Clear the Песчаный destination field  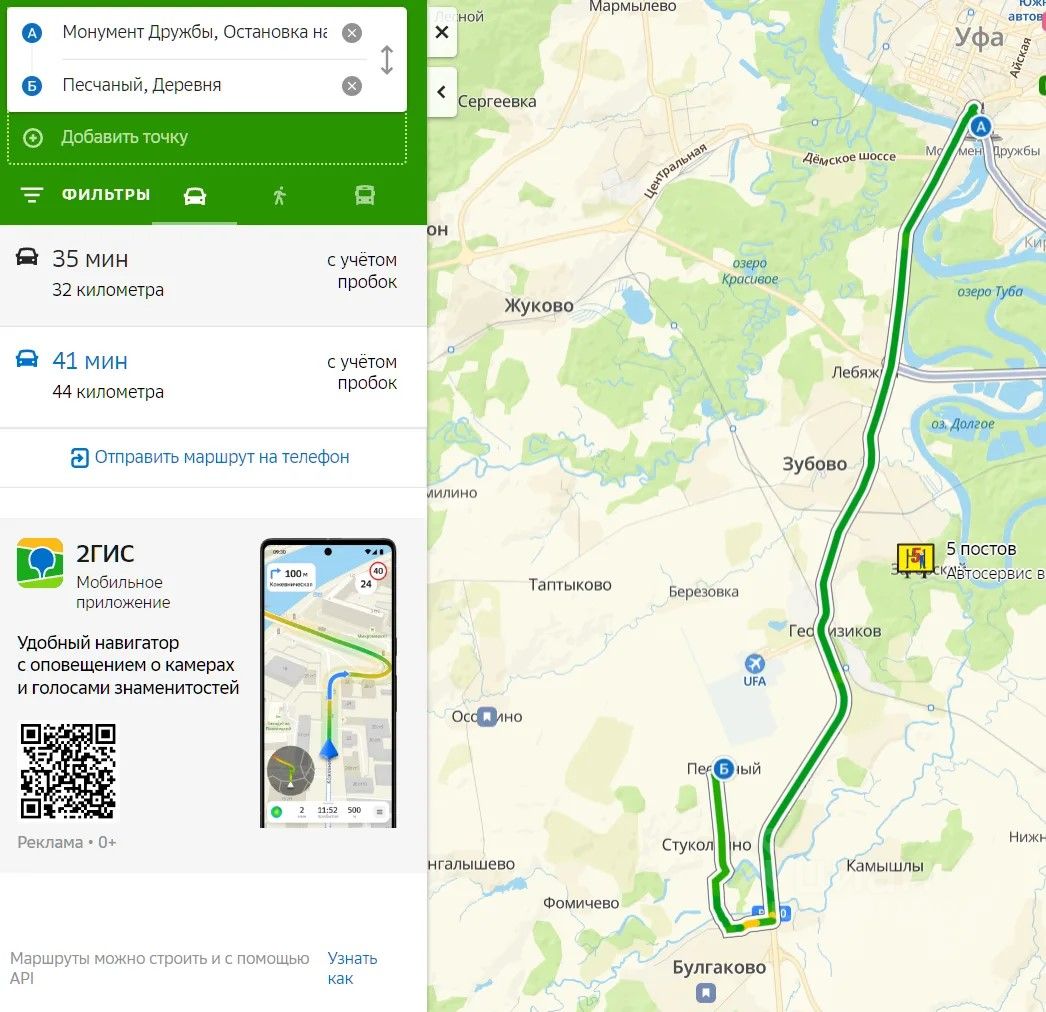tap(352, 85)
